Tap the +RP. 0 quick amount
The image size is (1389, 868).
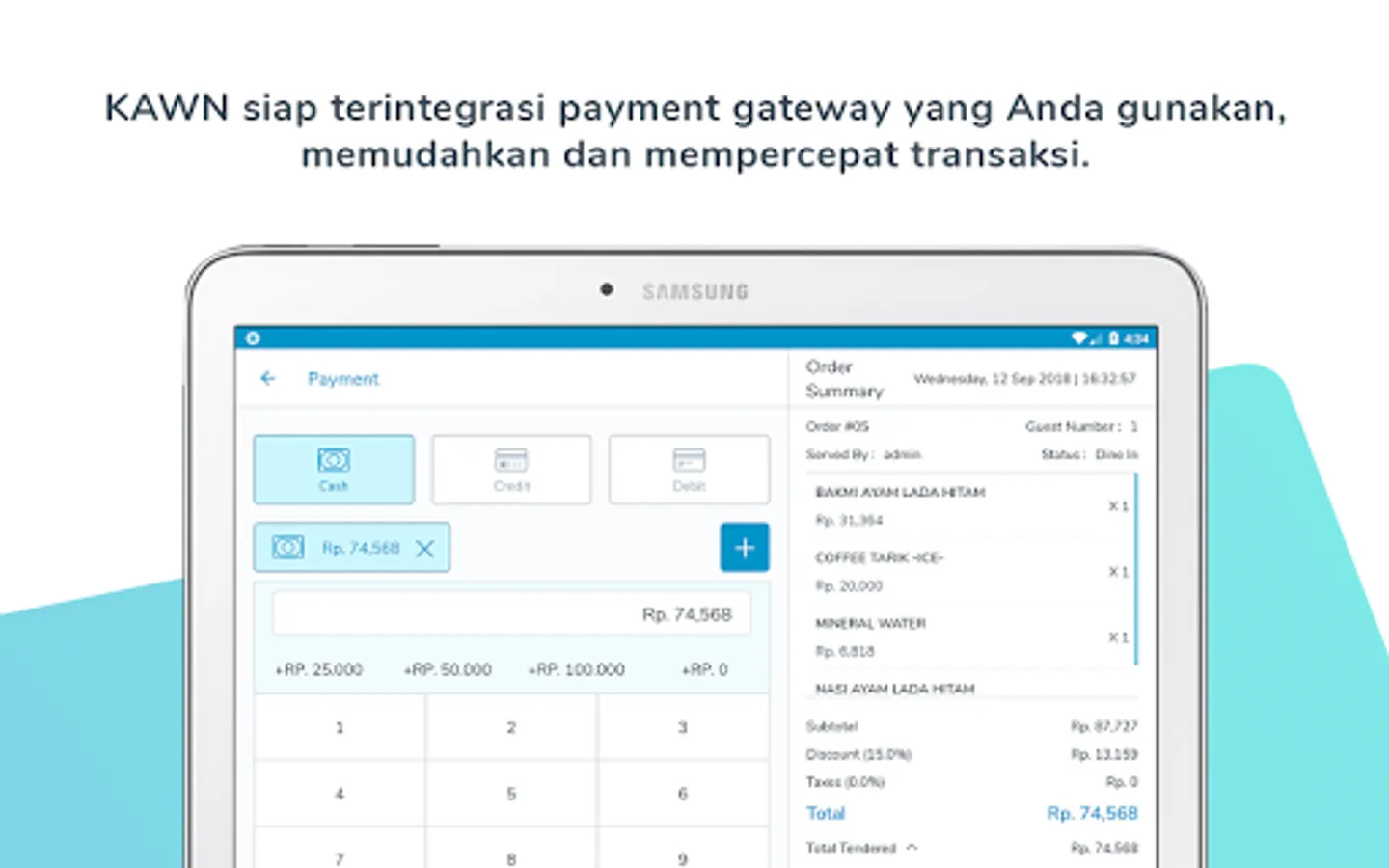pos(704,669)
